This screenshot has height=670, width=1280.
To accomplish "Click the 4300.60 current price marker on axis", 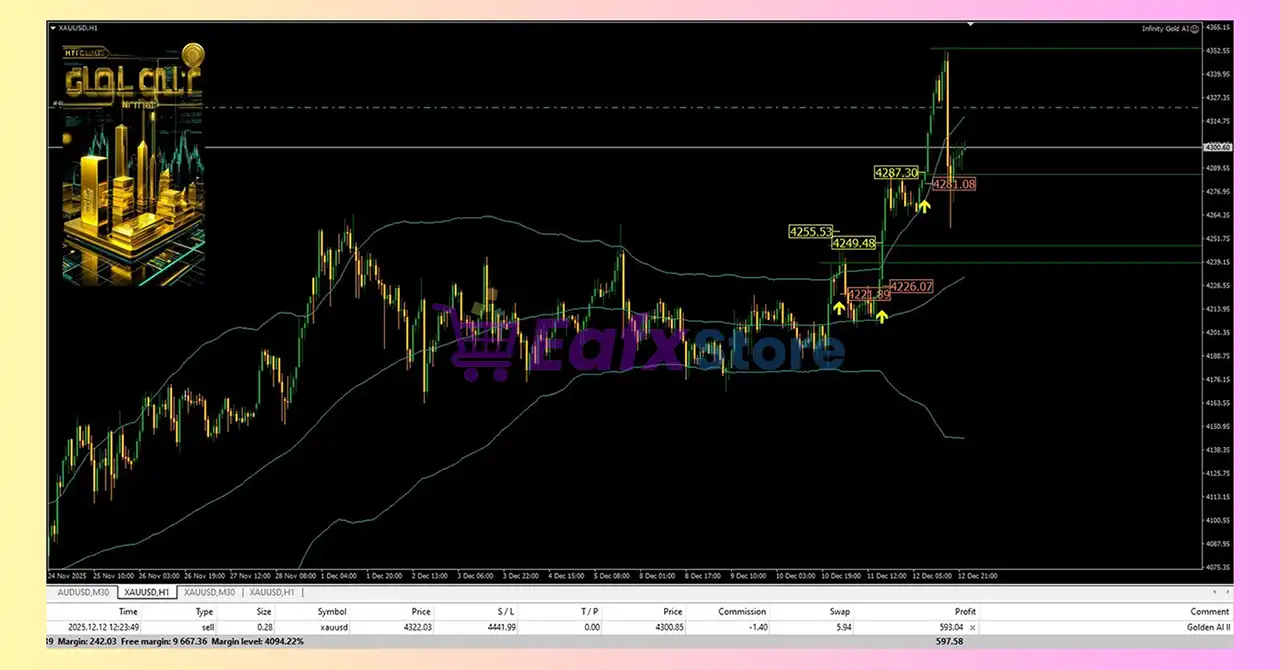I will pos(1219,147).
